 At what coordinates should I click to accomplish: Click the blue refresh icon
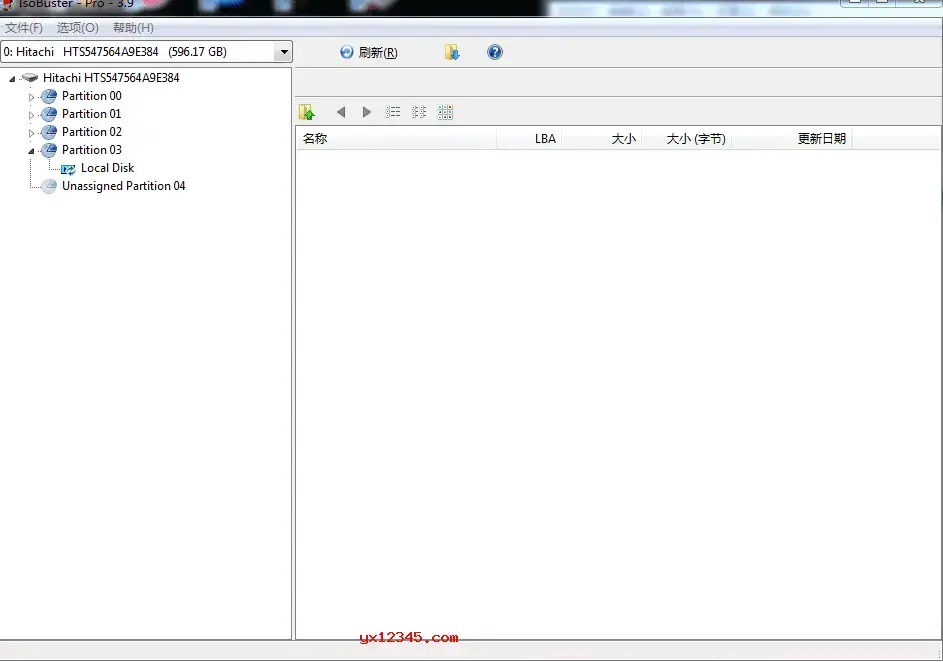coord(346,52)
